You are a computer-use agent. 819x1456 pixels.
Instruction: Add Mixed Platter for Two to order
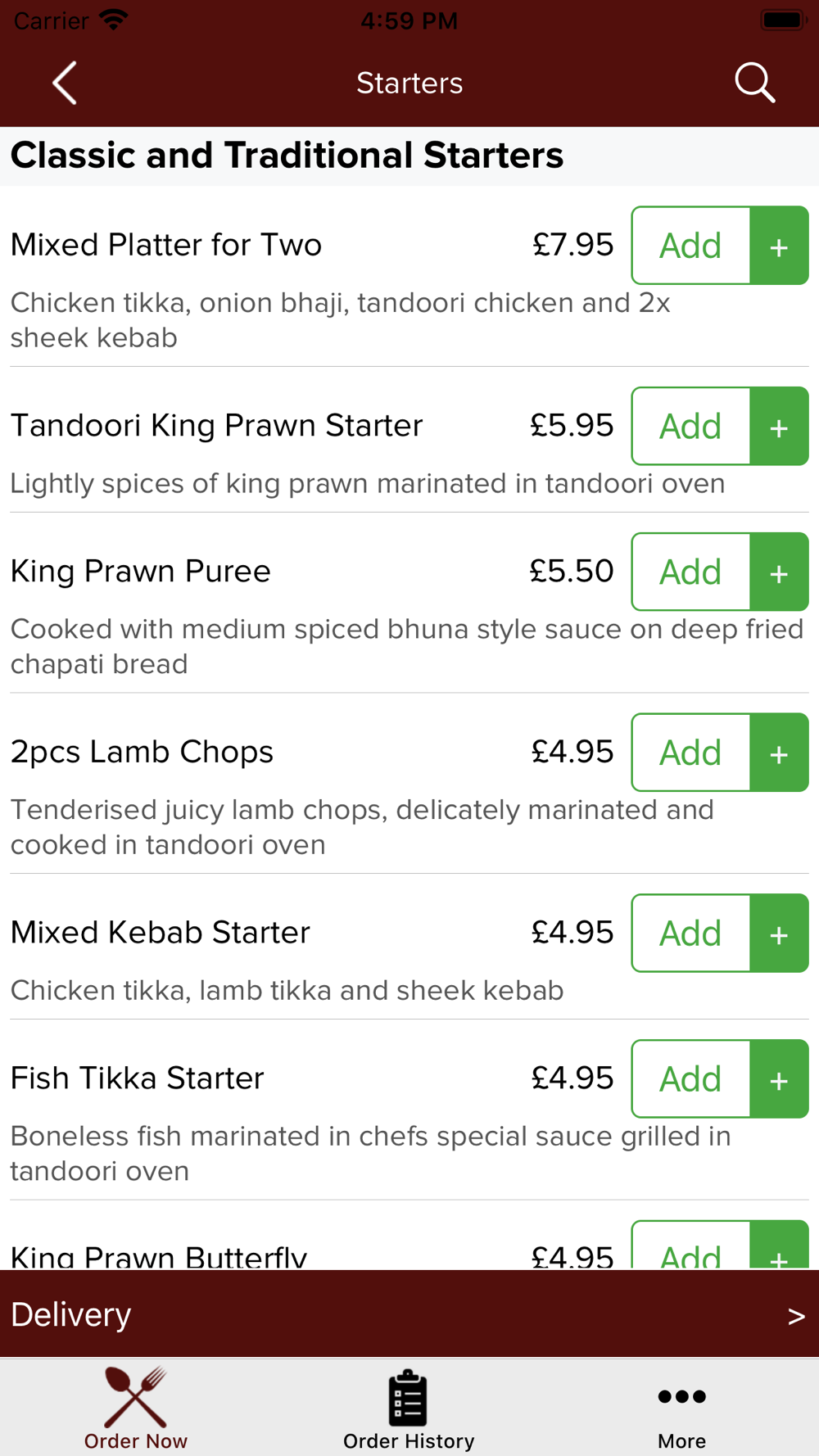tap(690, 246)
